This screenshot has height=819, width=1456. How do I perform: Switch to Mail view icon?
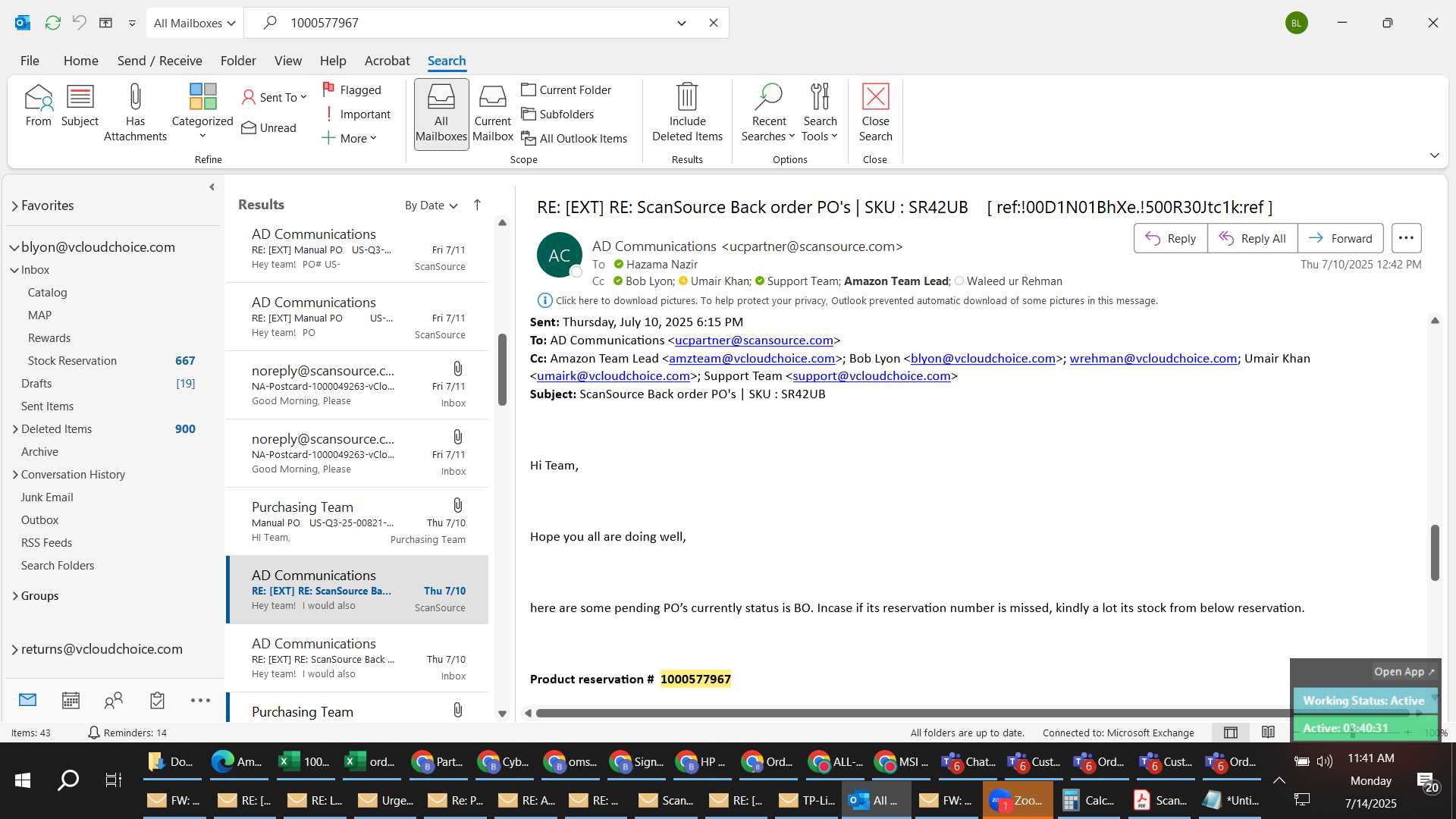pyautogui.click(x=27, y=700)
